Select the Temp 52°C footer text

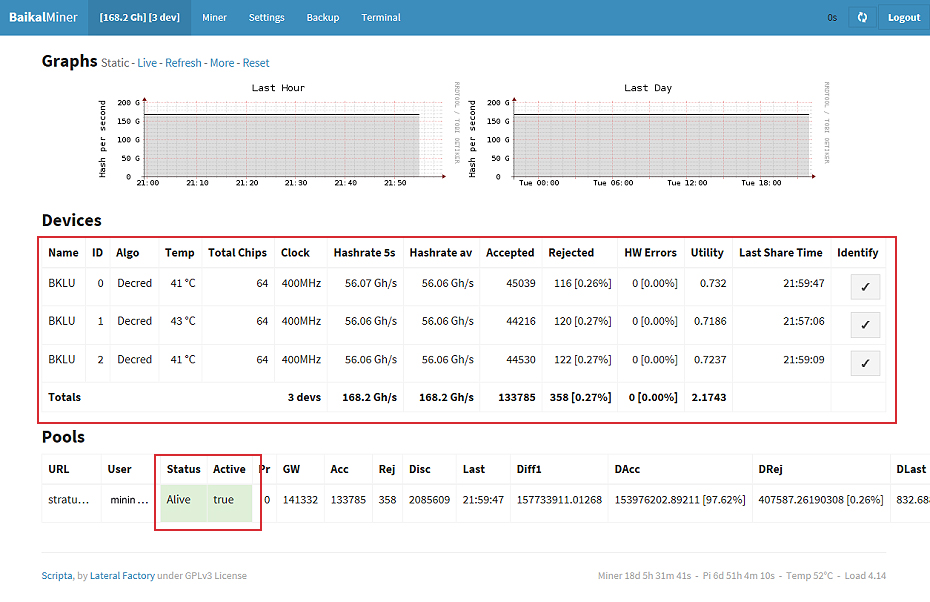click(809, 575)
